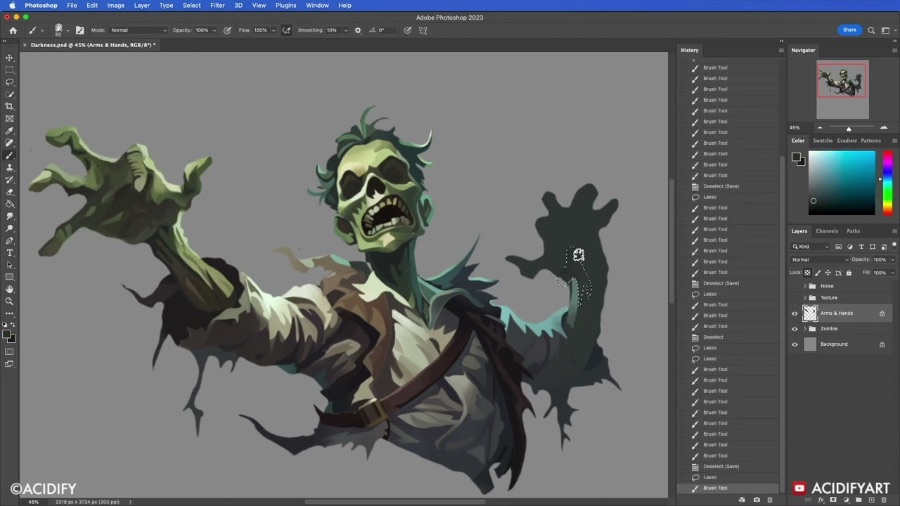The image size is (900, 506).
Task: Open the Window menu
Action: [x=317, y=5]
